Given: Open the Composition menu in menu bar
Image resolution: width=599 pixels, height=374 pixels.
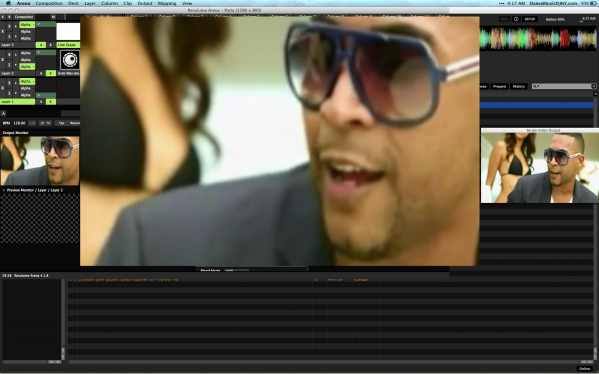Looking at the screenshot, I should pos(49,3).
